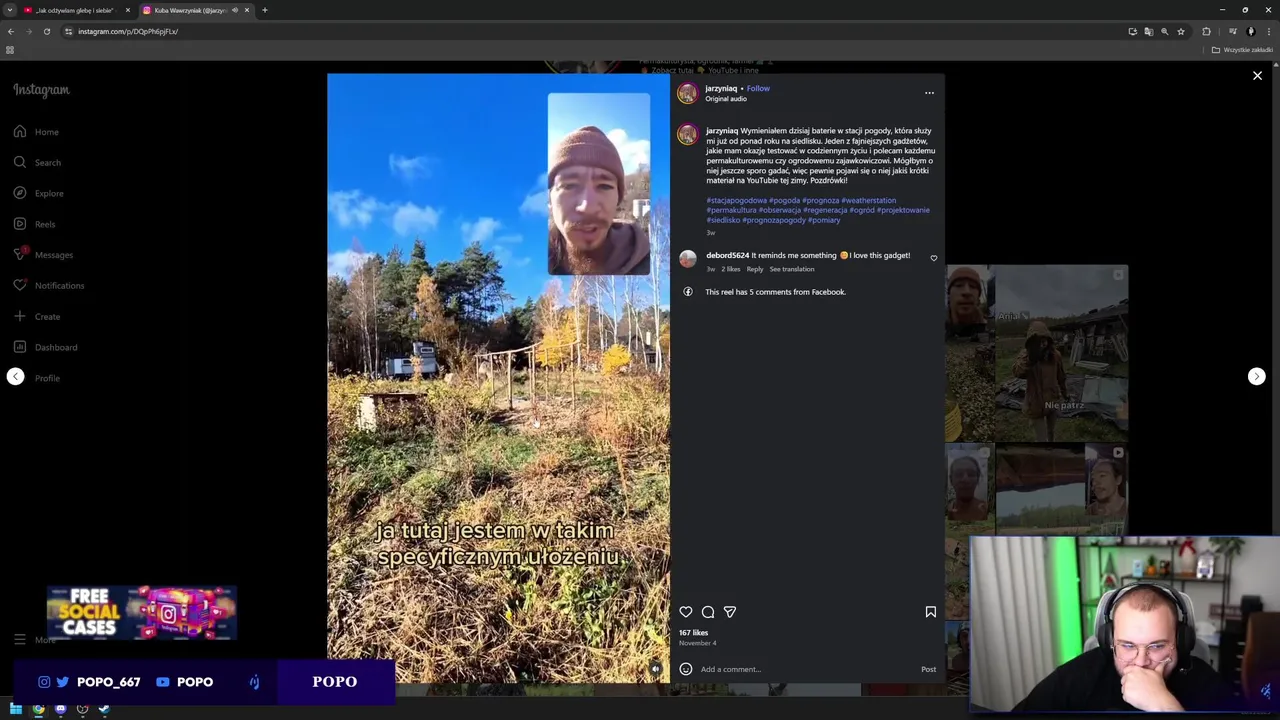Open the browser profile avatar
This screenshot has width=1280, height=720.
click(1251, 31)
